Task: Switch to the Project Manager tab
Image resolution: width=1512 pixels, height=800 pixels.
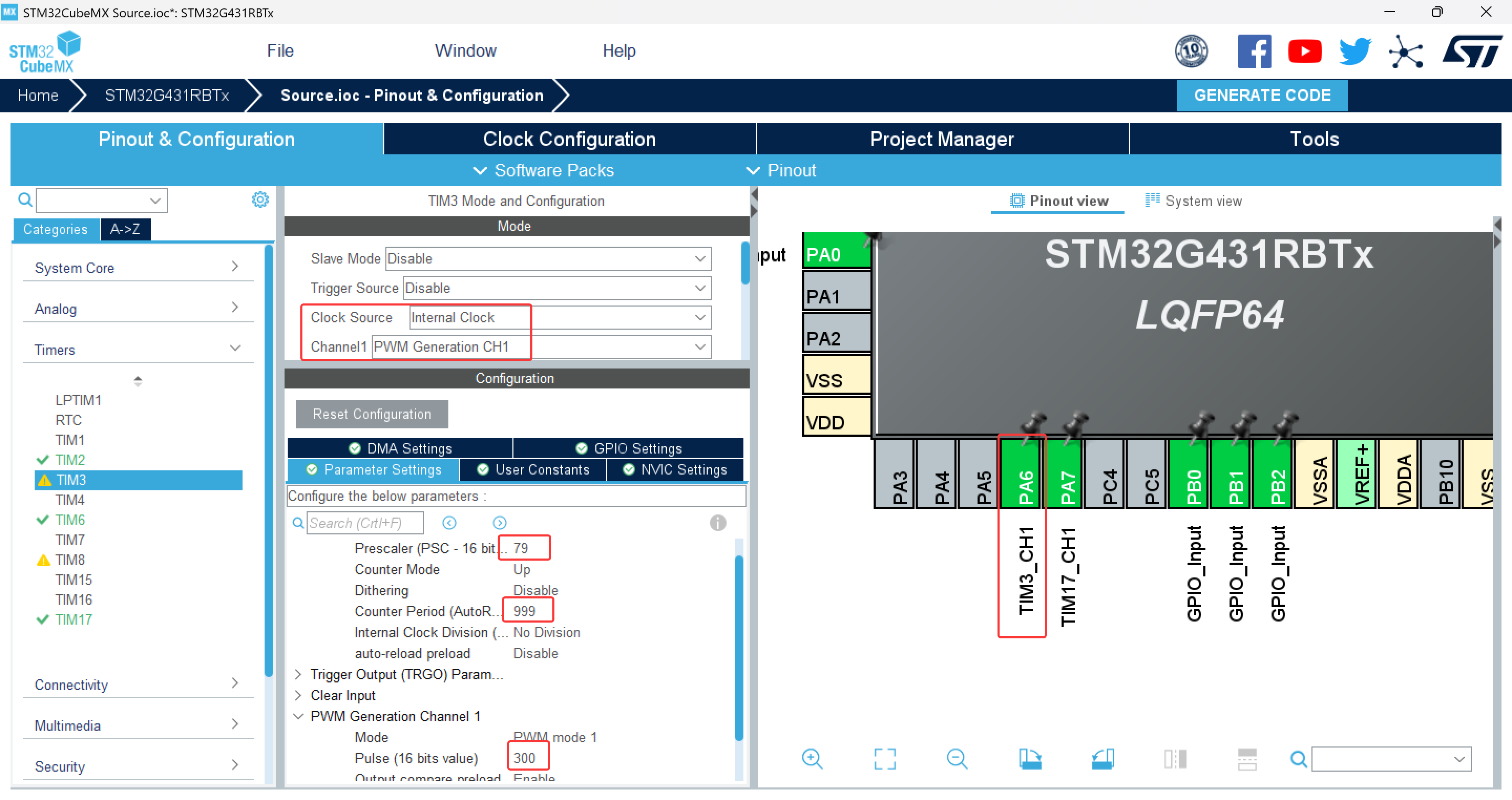Action: [x=942, y=139]
